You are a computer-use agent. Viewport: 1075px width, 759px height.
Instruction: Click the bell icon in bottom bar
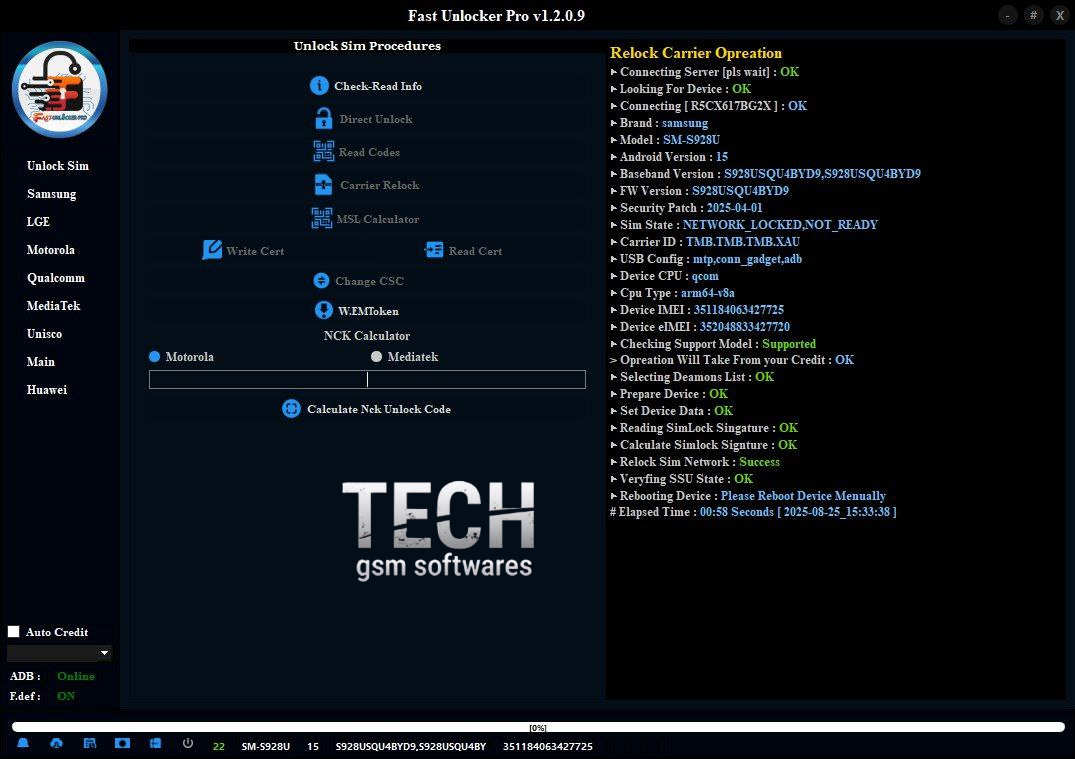23,744
